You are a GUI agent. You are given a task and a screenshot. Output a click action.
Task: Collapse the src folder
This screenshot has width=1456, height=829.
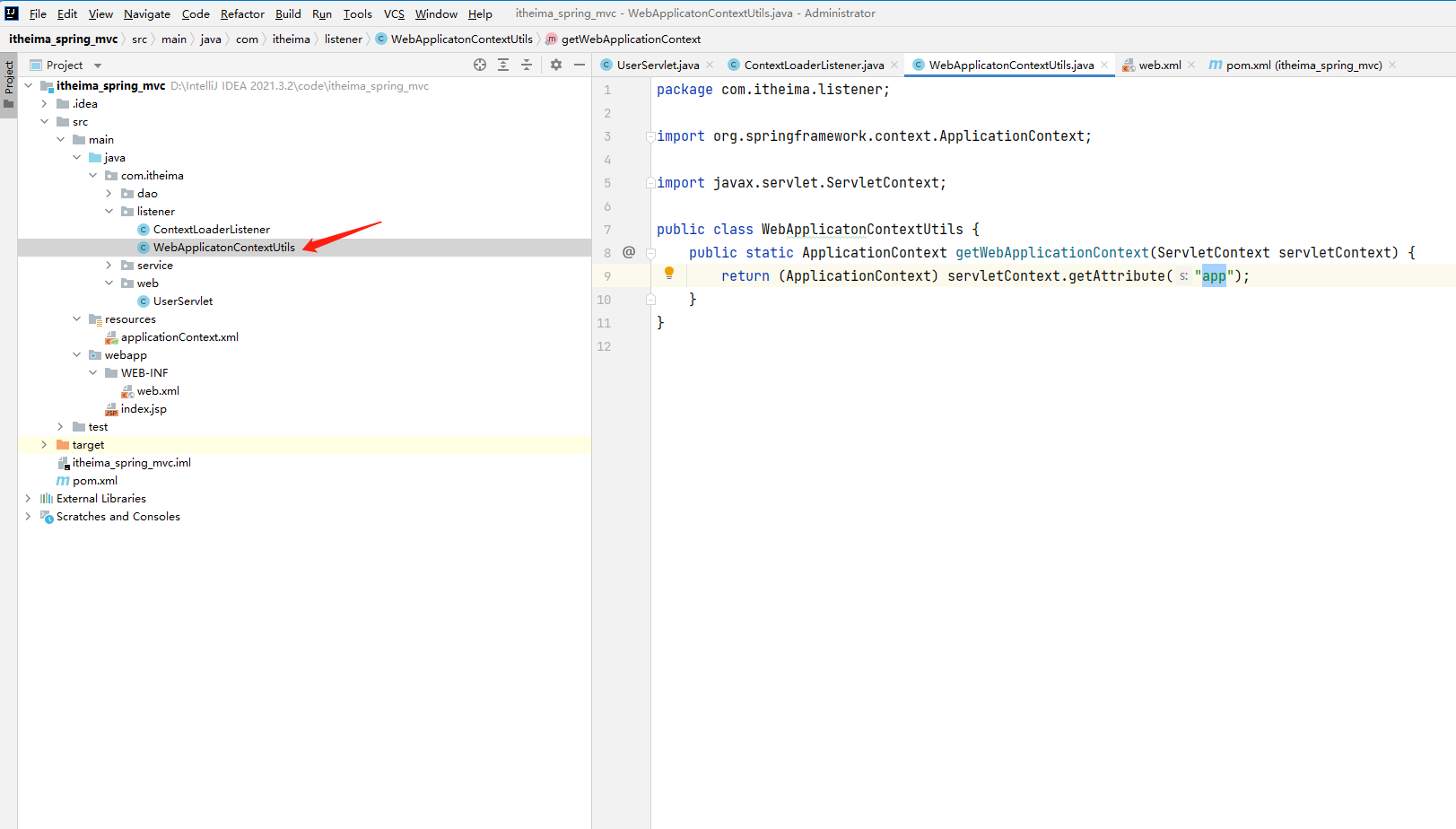(44, 122)
